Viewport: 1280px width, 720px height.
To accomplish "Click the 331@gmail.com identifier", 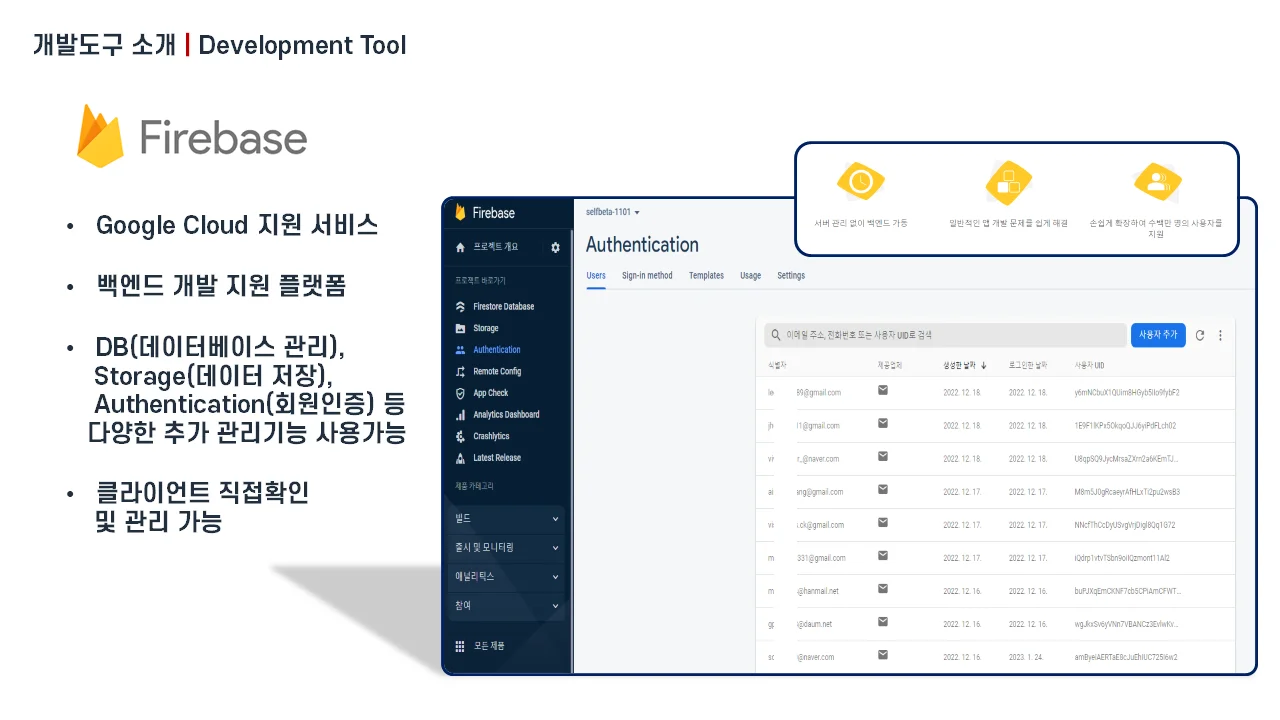I will click(821, 558).
